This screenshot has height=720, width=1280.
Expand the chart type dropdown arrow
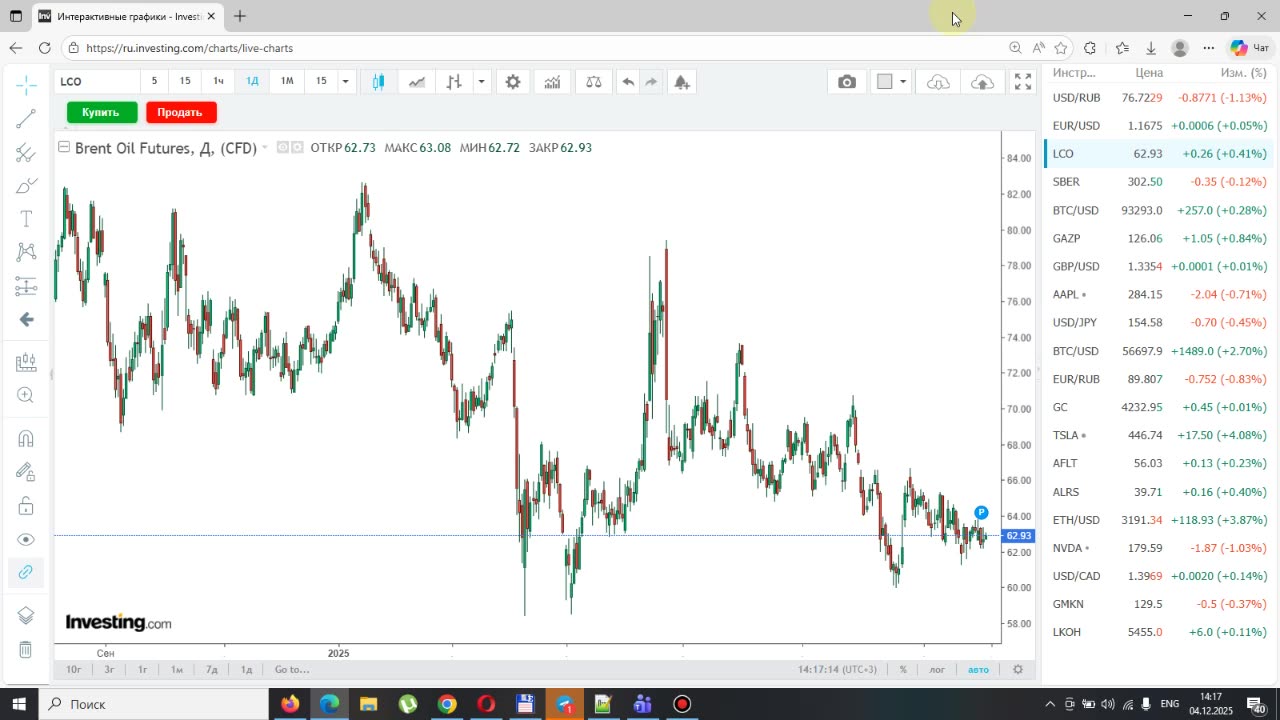point(481,82)
